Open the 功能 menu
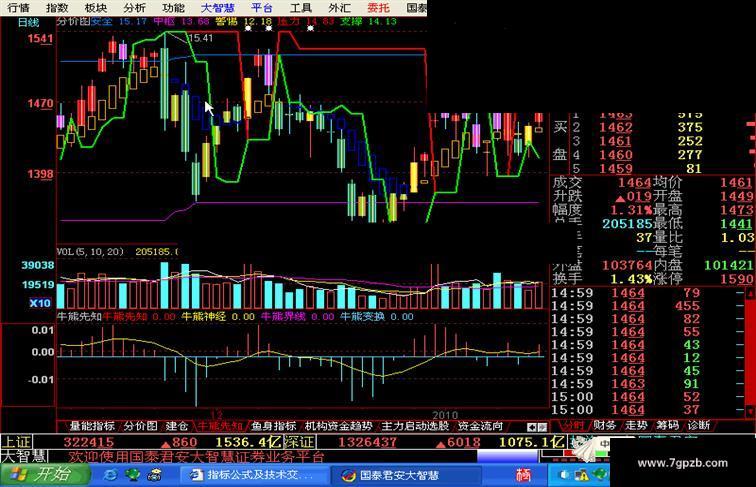The image size is (756, 487). 173,7
